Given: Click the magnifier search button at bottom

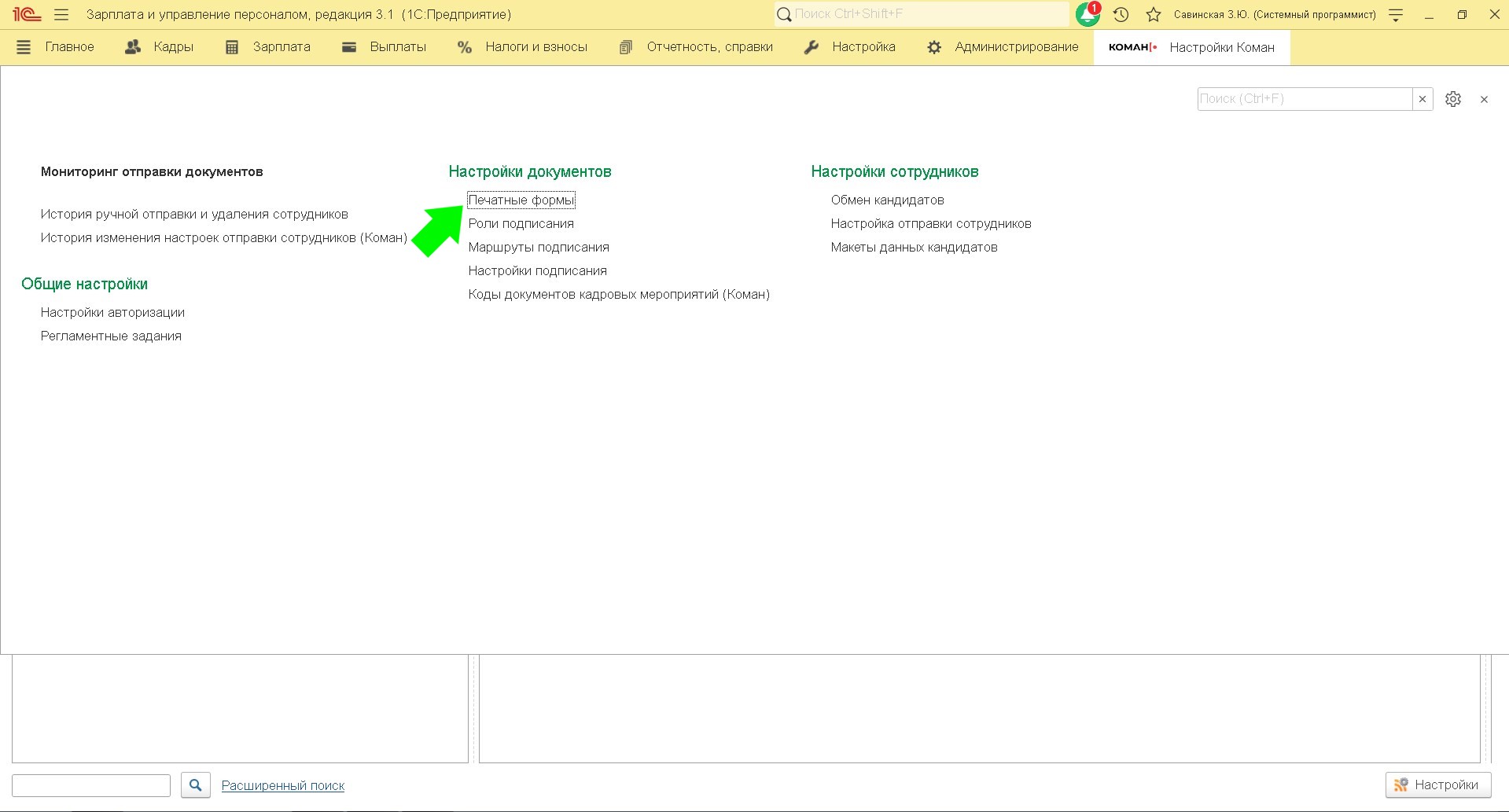Looking at the screenshot, I should point(196,784).
